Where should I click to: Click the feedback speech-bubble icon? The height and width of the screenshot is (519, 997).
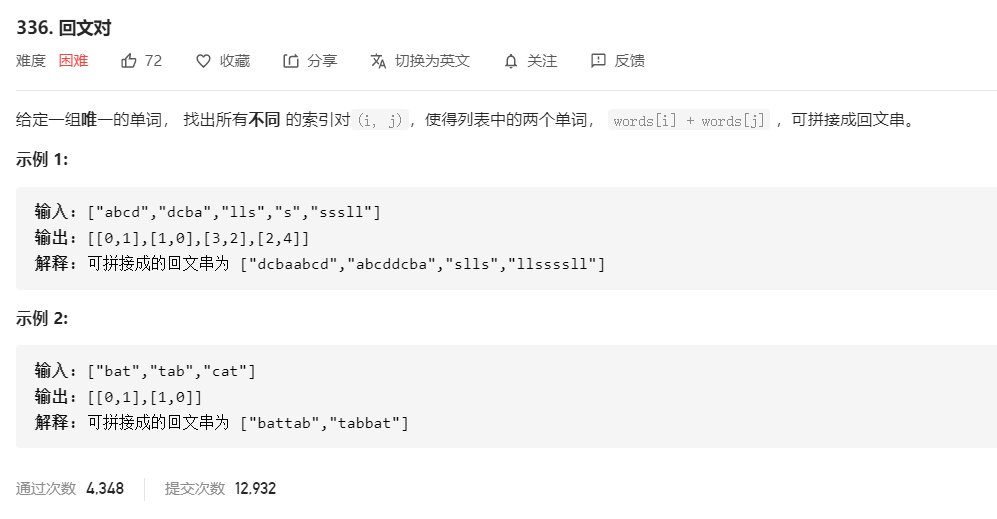click(x=598, y=60)
